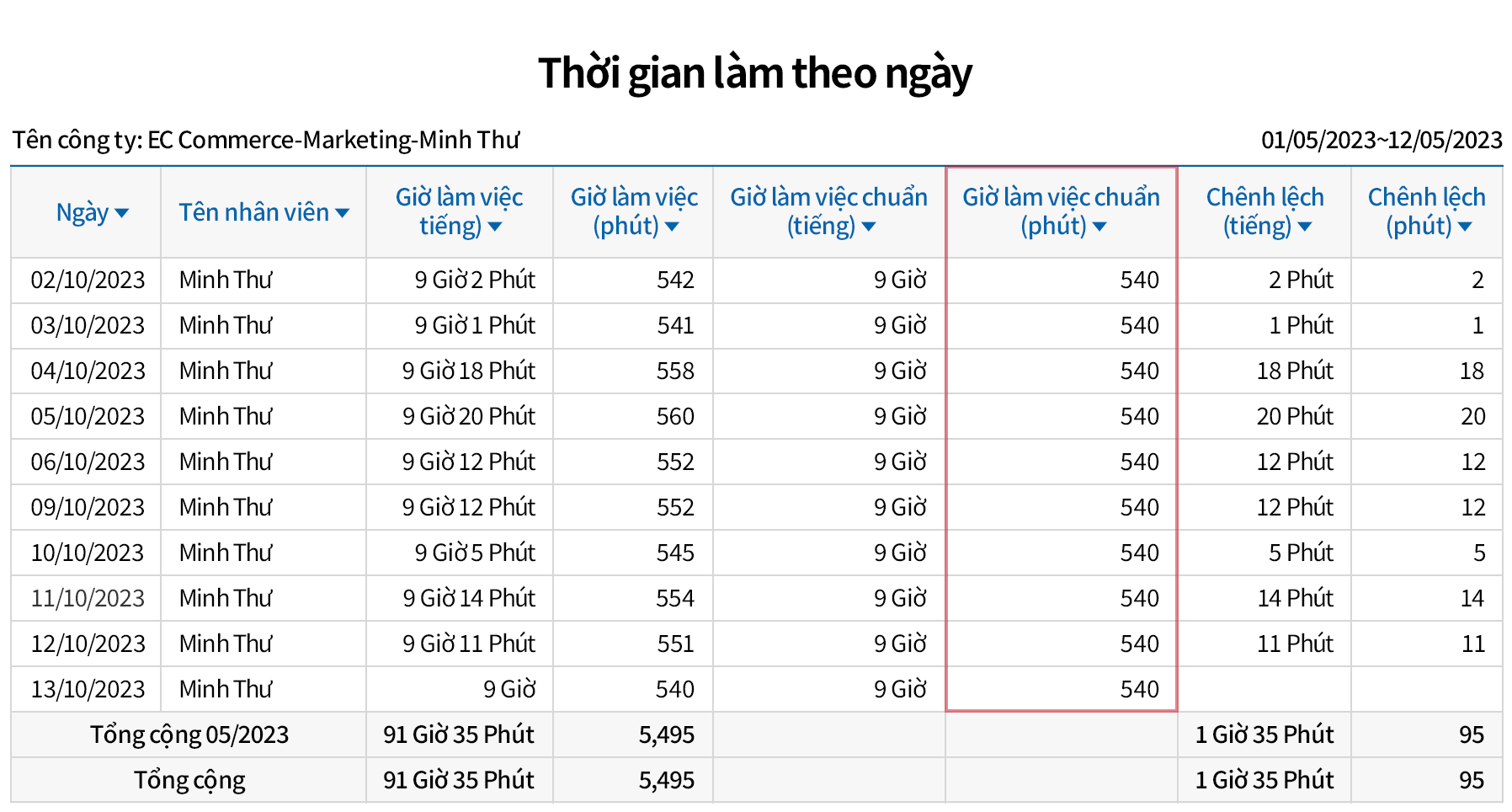Click the Tên nhân viên header label
The image size is (1512, 812).
(x=253, y=212)
